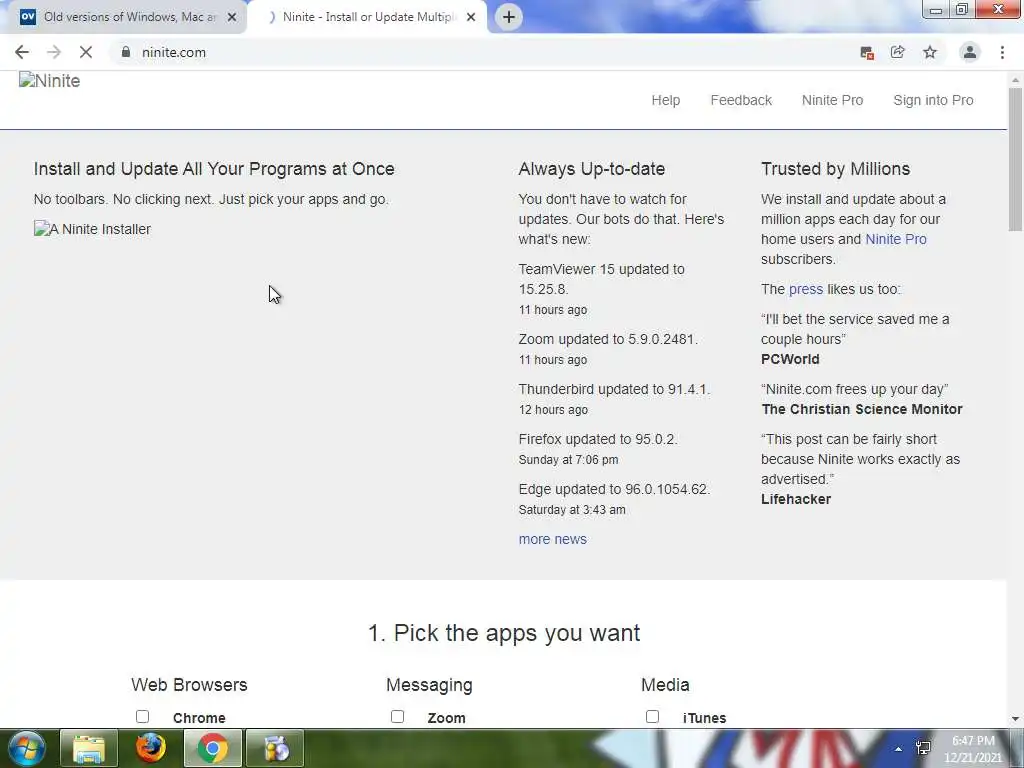Click the Lifehacker quote source
The width and height of the screenshot is (1024, 768).
click(x=796, y=499)
